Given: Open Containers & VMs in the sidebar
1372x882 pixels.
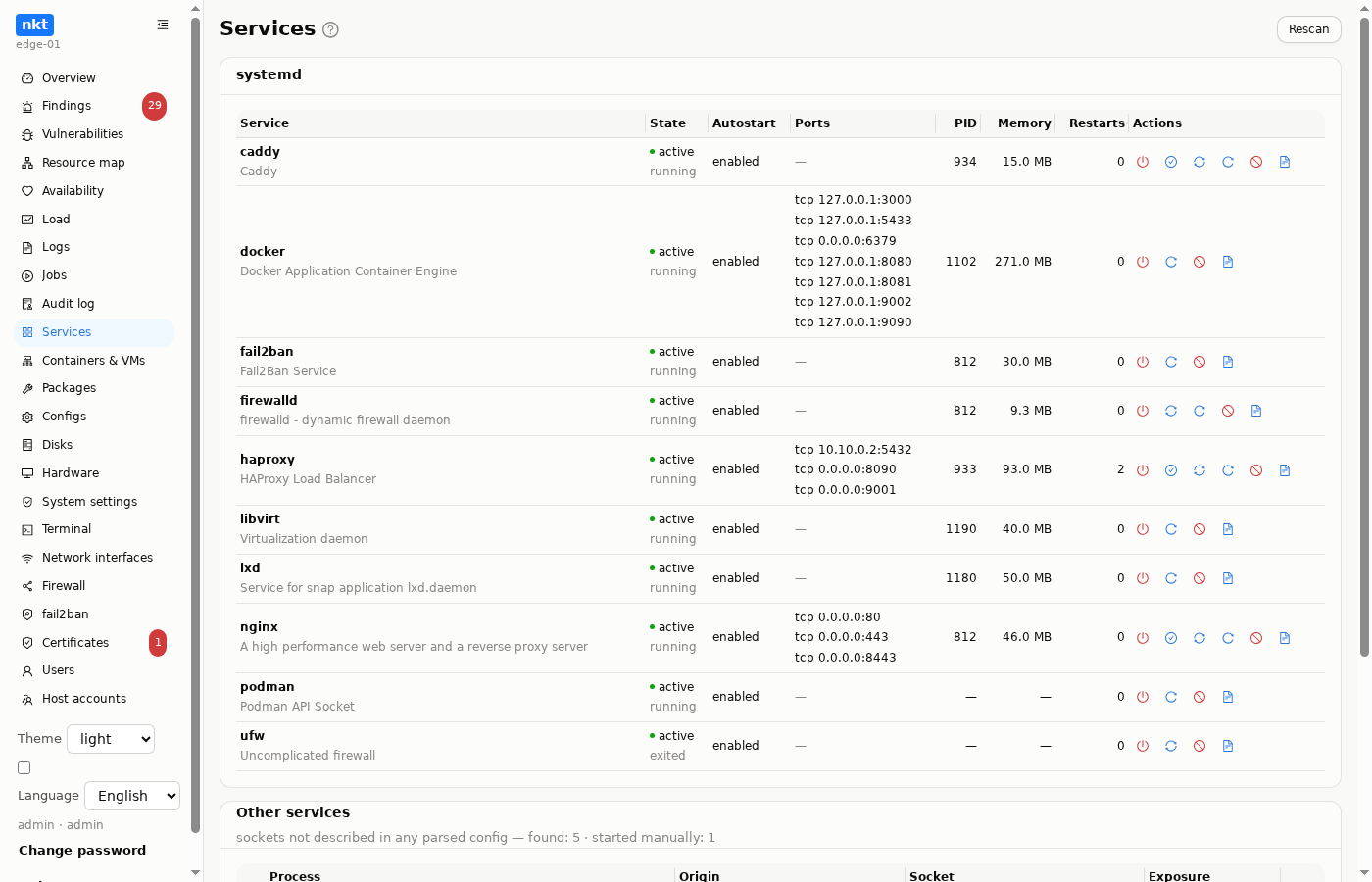Looking at the screenshot, I should (94, 361).
